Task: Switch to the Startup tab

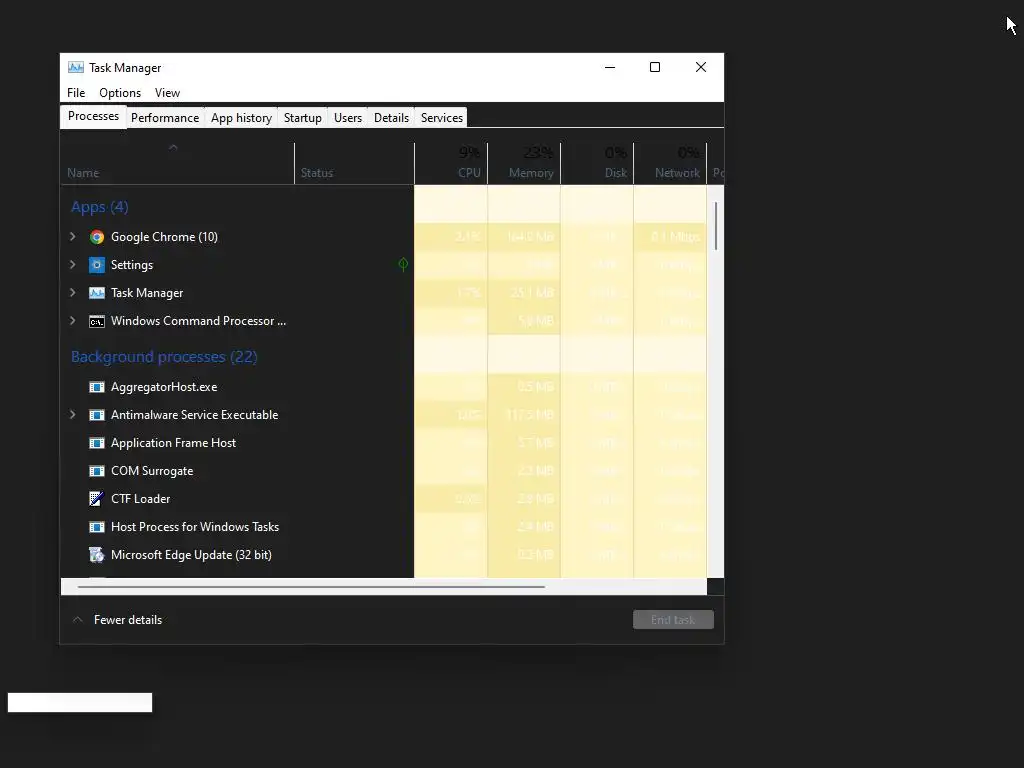Action: 302,118
